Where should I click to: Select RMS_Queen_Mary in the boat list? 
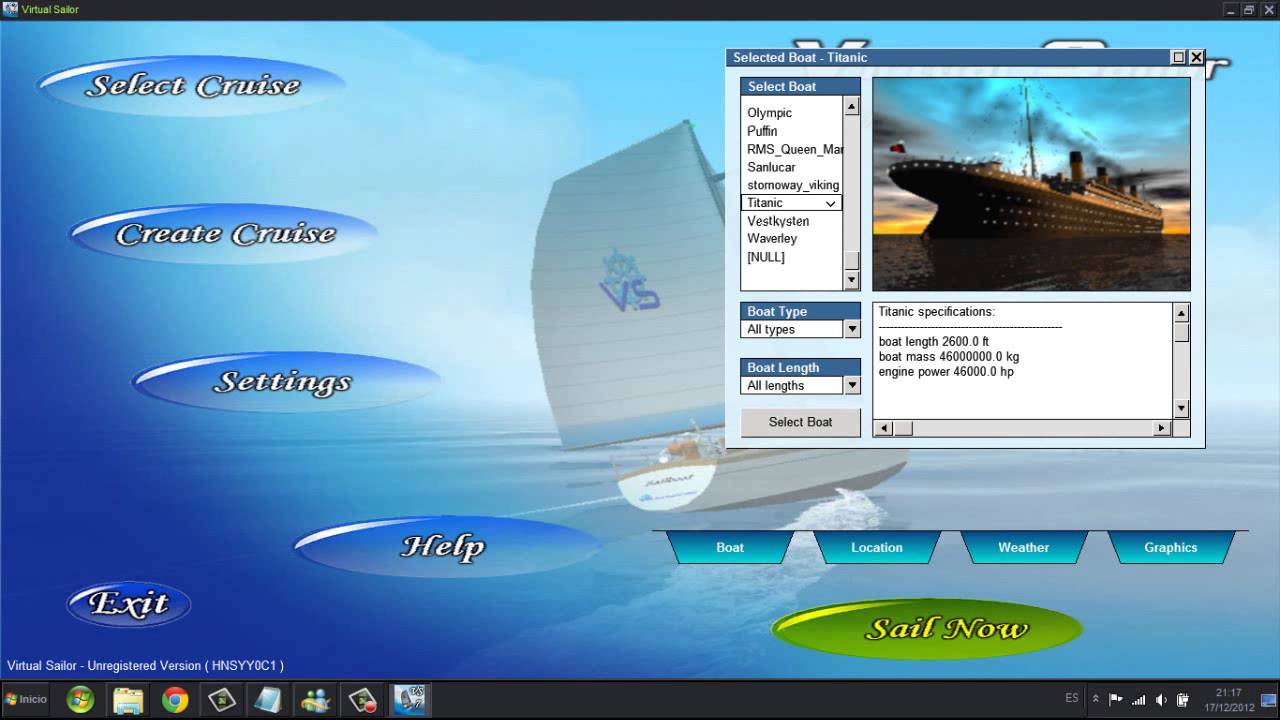pos(794,149)
